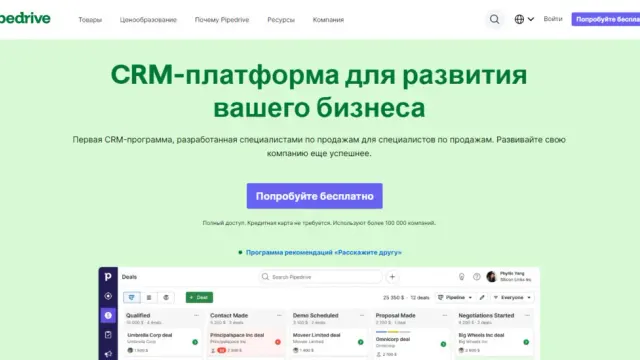640x360 pixels.
Task: Open the Почему Pipedrive menu
Action: [222, 20]
